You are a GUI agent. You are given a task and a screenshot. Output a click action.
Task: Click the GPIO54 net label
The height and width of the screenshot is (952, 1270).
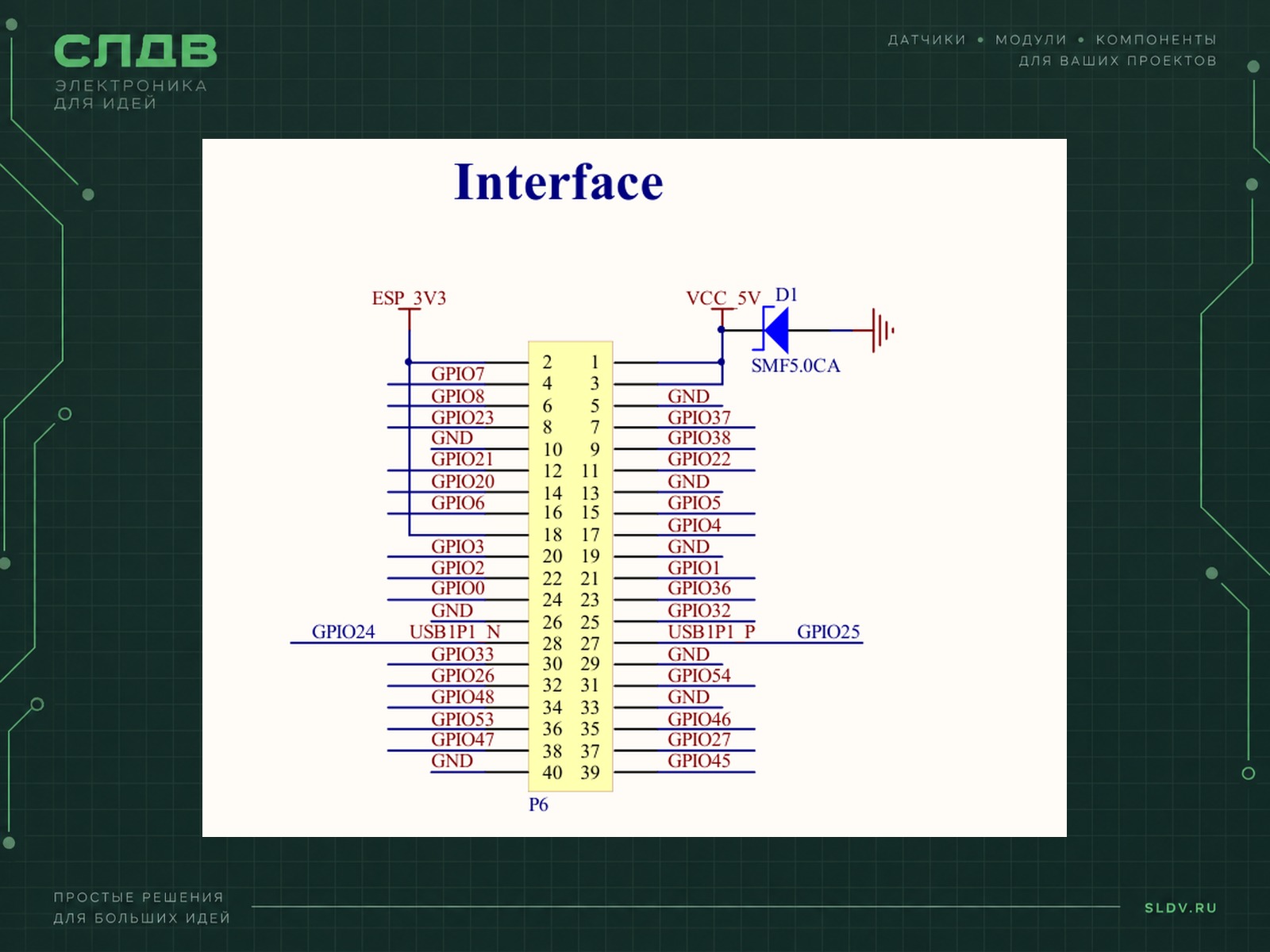tap(699, 676)
